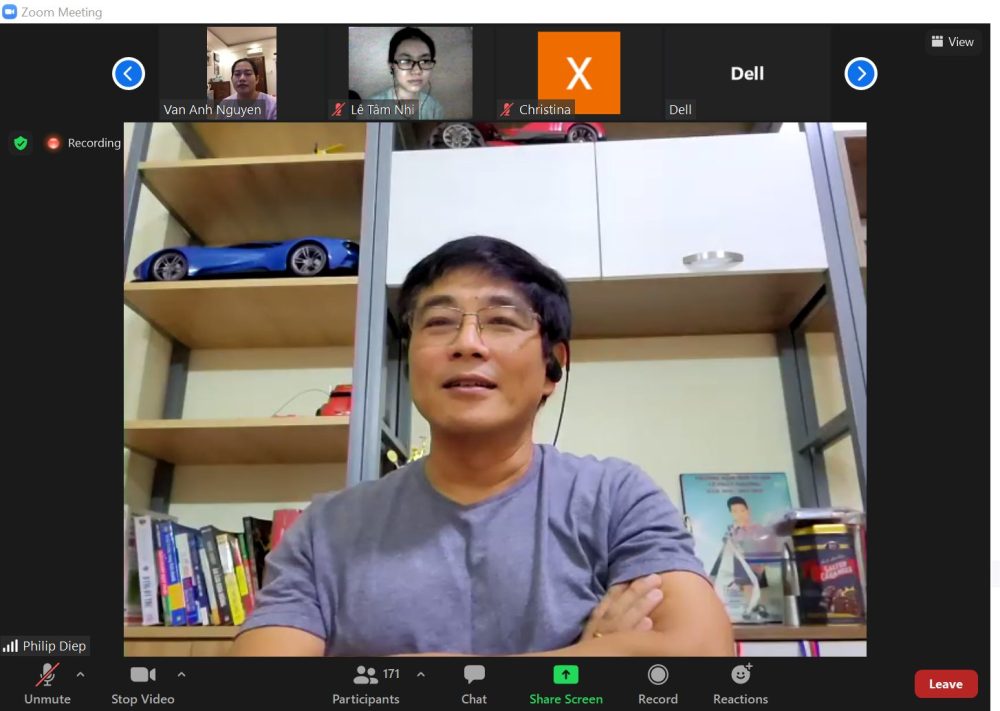Viewport: 1000px width, 711px height.
Task: Select Van Anh Nguyen's video thumbnail
Action: [x=241, y=73]
